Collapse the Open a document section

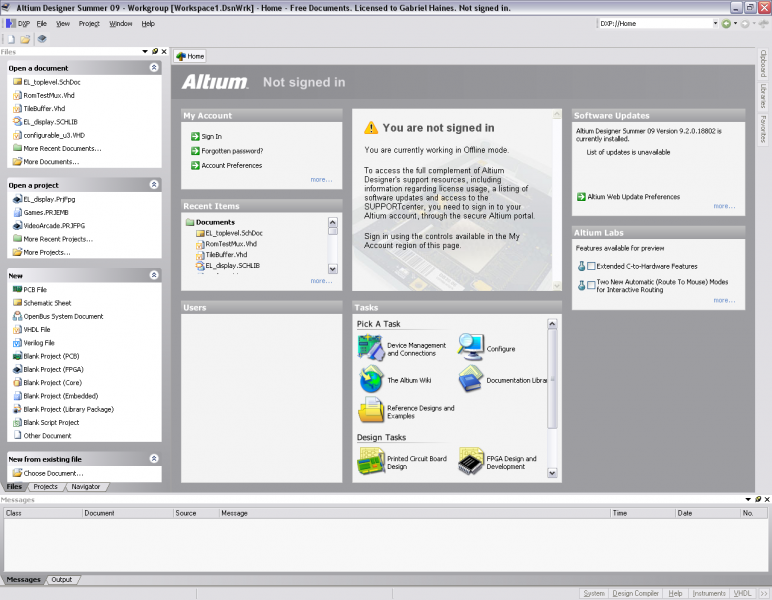click(154, 67)
